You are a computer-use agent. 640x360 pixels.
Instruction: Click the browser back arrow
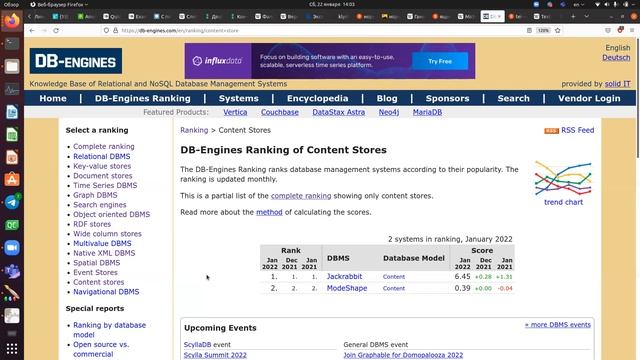(x=32, y=31)
